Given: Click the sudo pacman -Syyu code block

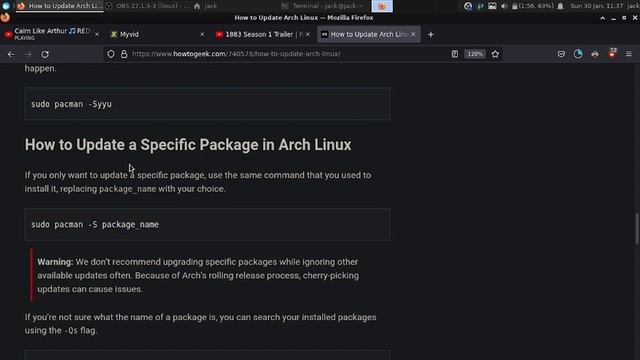Looking at the screenshot, I should pos(207,104).
